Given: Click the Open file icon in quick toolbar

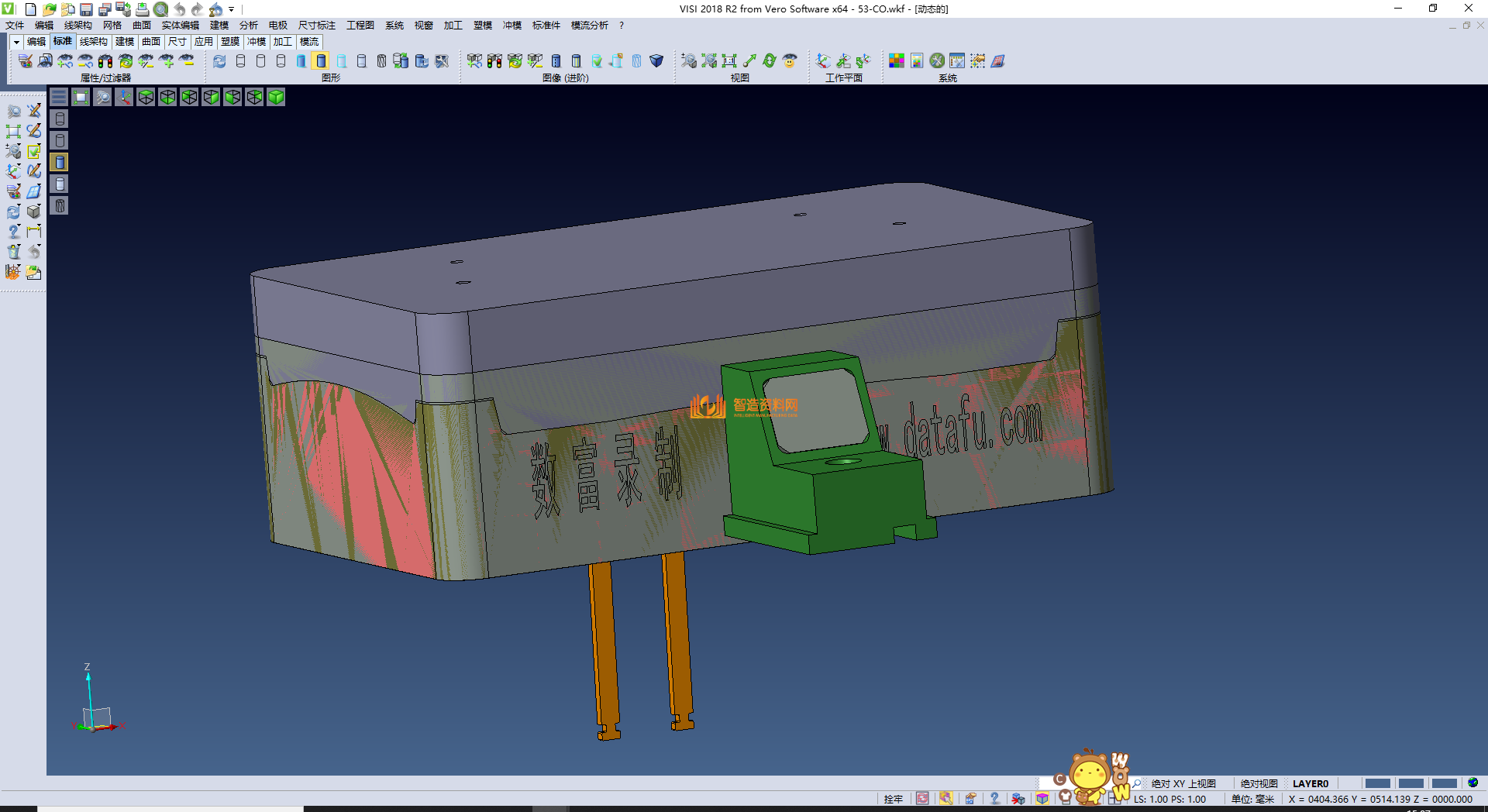Looking at the screenshot, I should (x=49, y=9).
